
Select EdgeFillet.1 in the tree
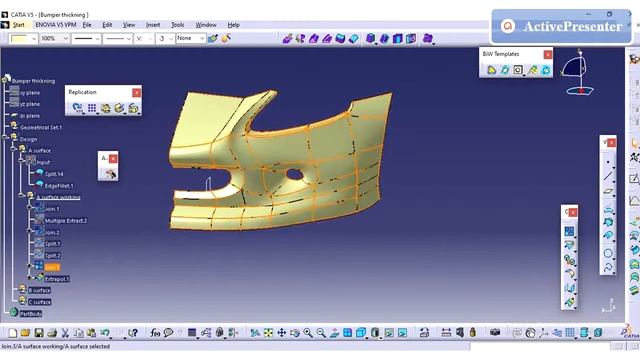point(59,186)
